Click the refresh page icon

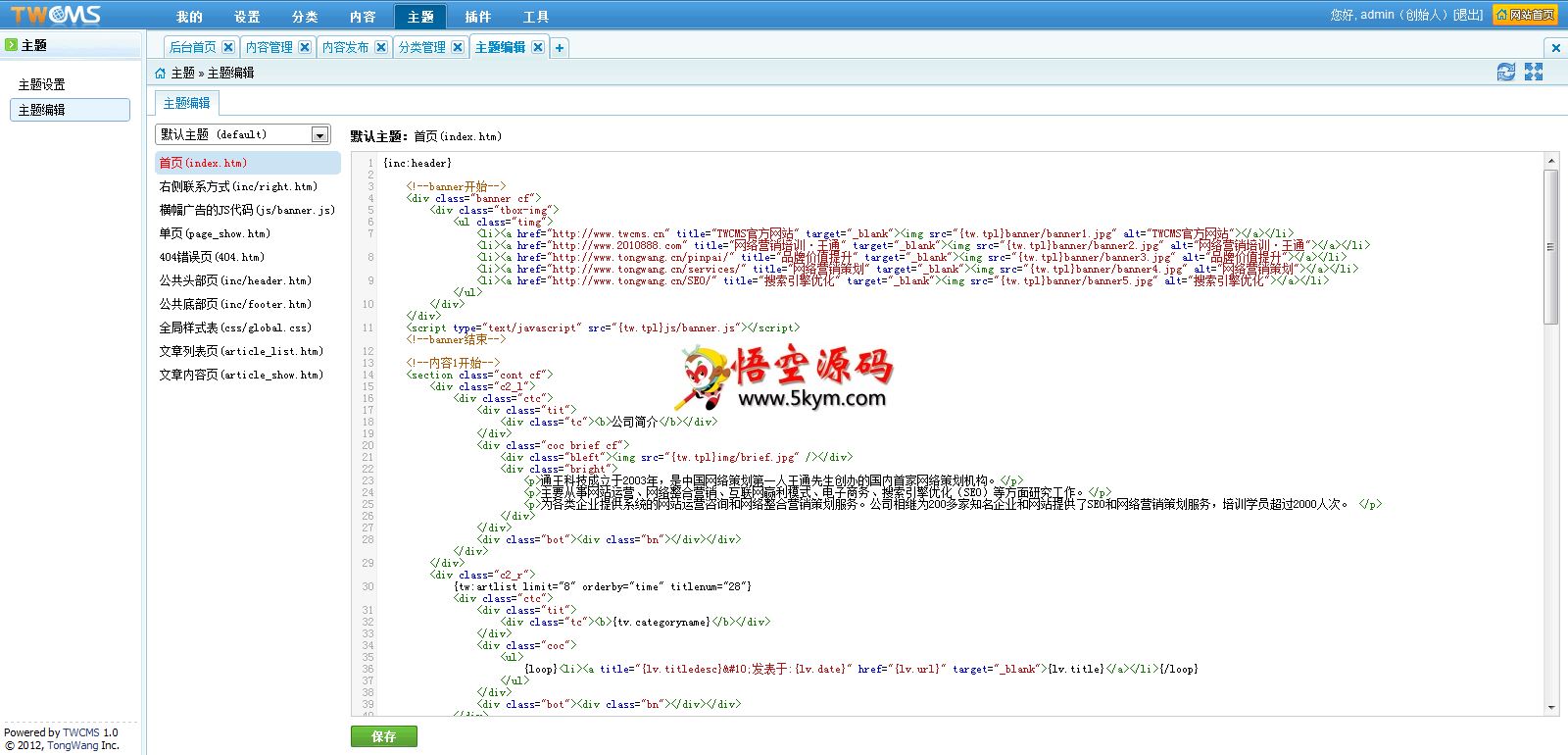pos(1506,72)
